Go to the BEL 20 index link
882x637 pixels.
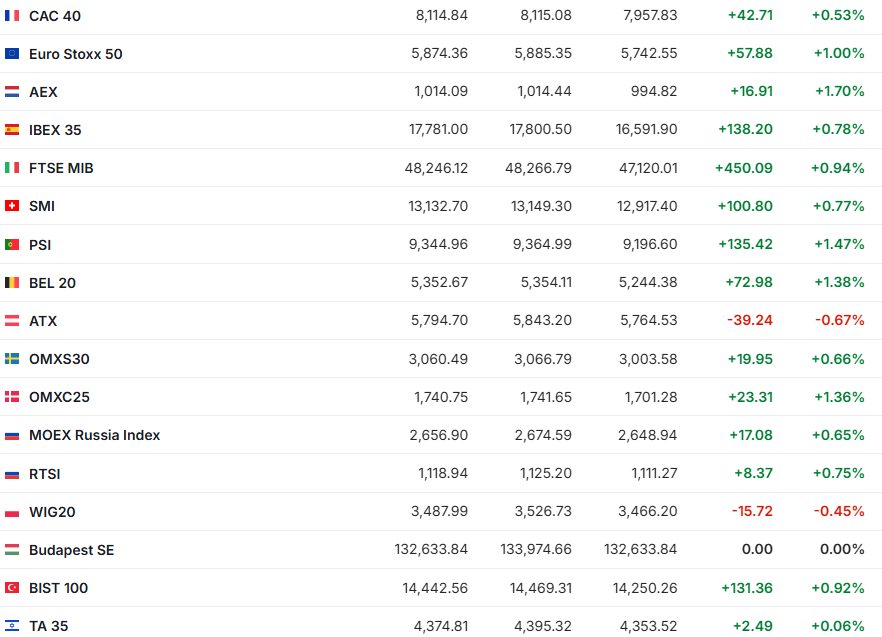pos(52,283)
